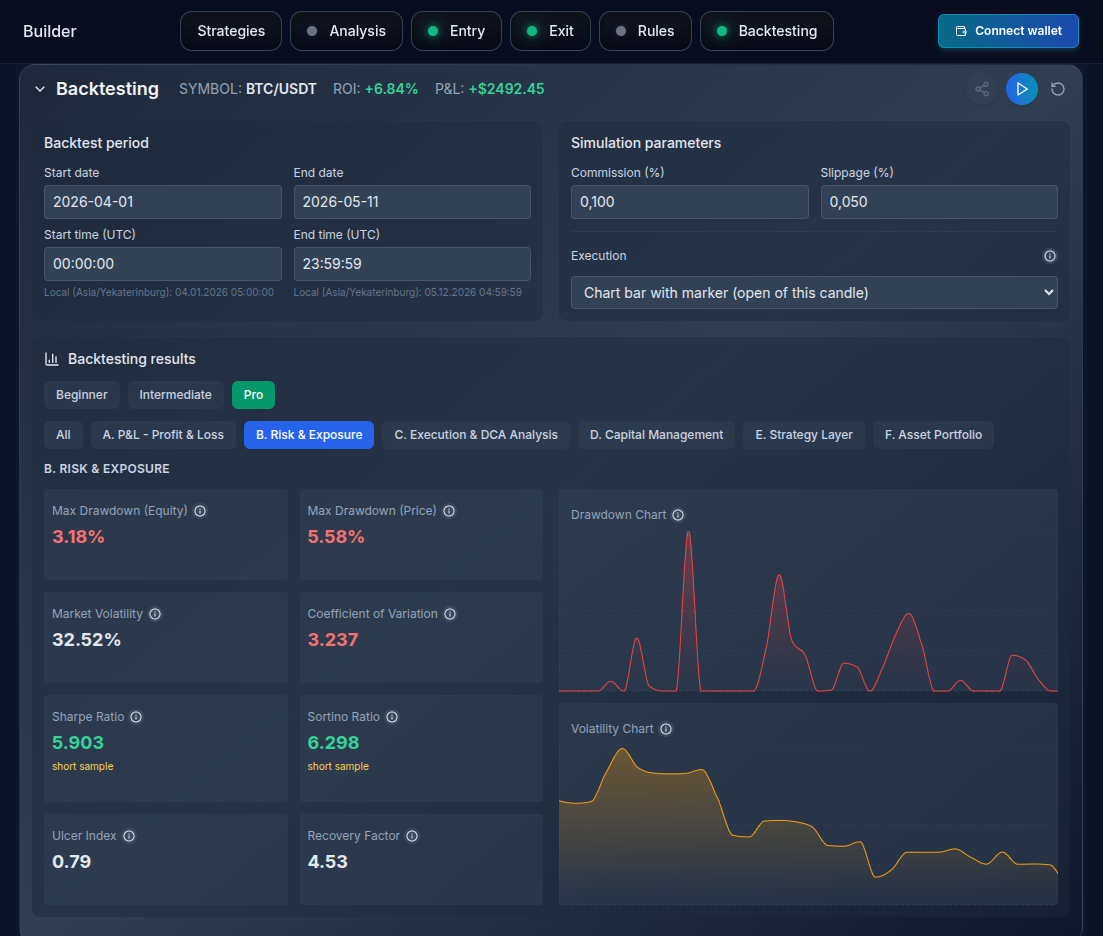The height and width of the screenshot is (936, 1103).
Task: Click the Commission (%) input field
Action: [689, 202]
